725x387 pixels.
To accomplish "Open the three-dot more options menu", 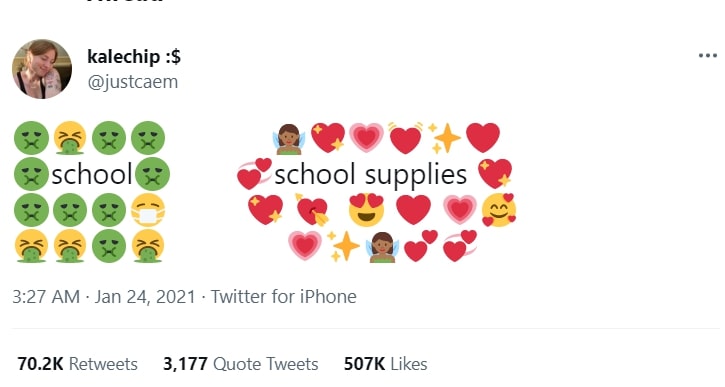I will (707, 56).
